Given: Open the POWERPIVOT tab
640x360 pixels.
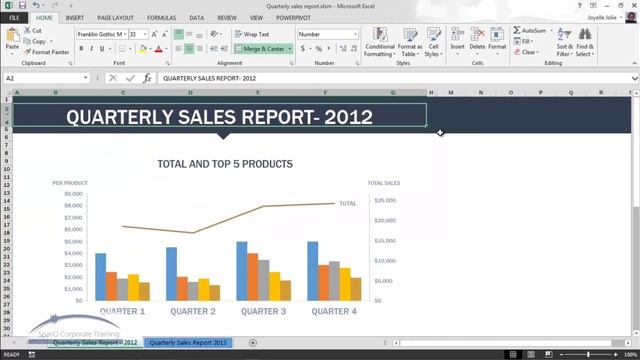Looking at the screenshot, I should click(x=293, y=18).
